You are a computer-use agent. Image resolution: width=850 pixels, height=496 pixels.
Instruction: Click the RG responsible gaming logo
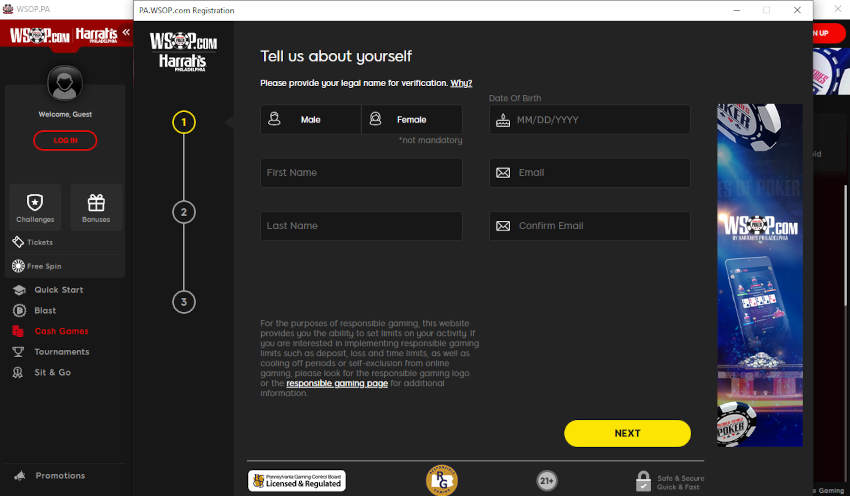click(x=442, y=480)
